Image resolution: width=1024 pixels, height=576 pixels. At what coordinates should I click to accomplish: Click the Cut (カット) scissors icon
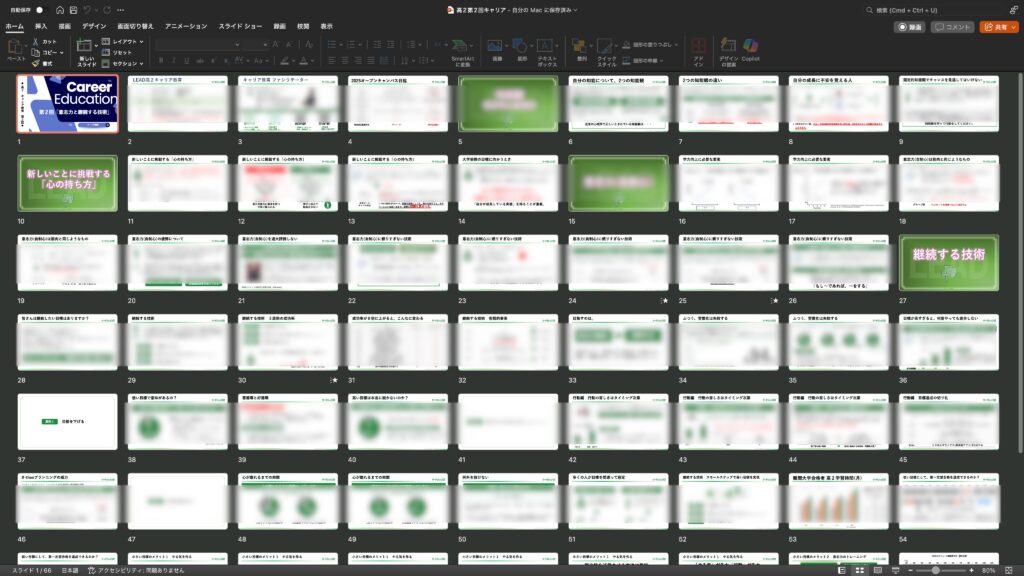35,41
